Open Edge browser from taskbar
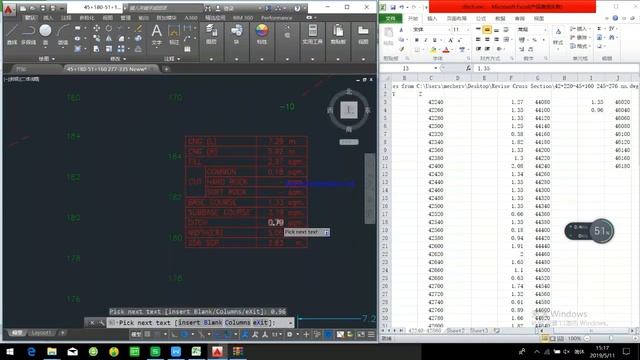The width and height of the screenshot is (640, 360). point(31,351)
